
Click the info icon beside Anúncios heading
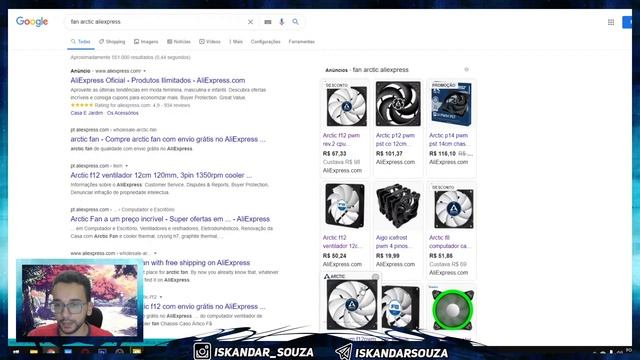pos(467,70)
